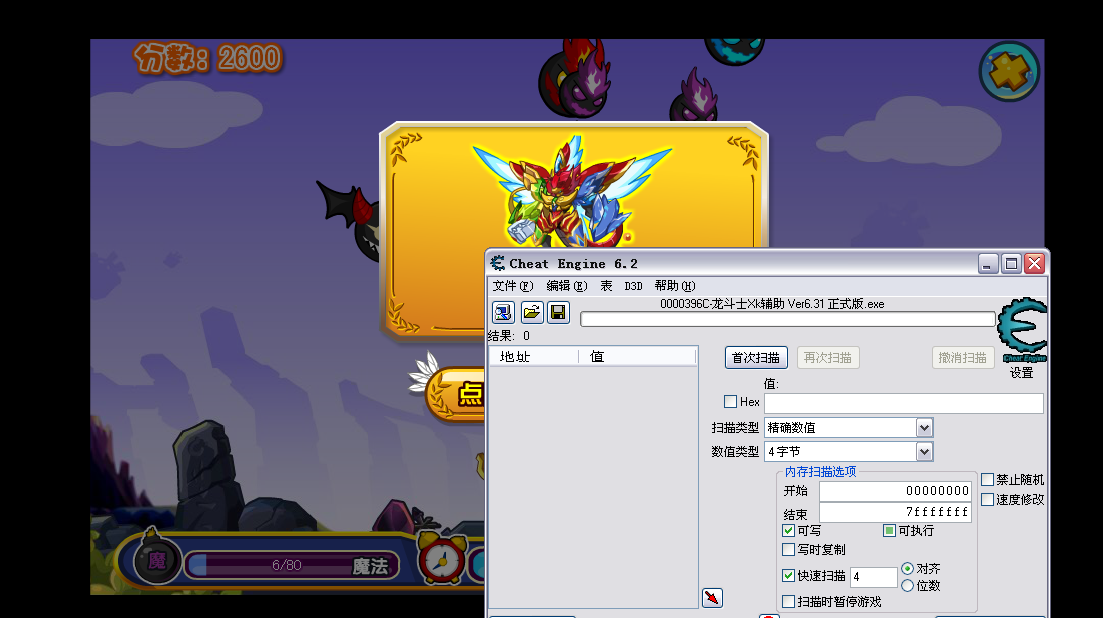This screenshot has height=618, width=1103.
Task: Click the 开始 address field
Action: point(895,491)
